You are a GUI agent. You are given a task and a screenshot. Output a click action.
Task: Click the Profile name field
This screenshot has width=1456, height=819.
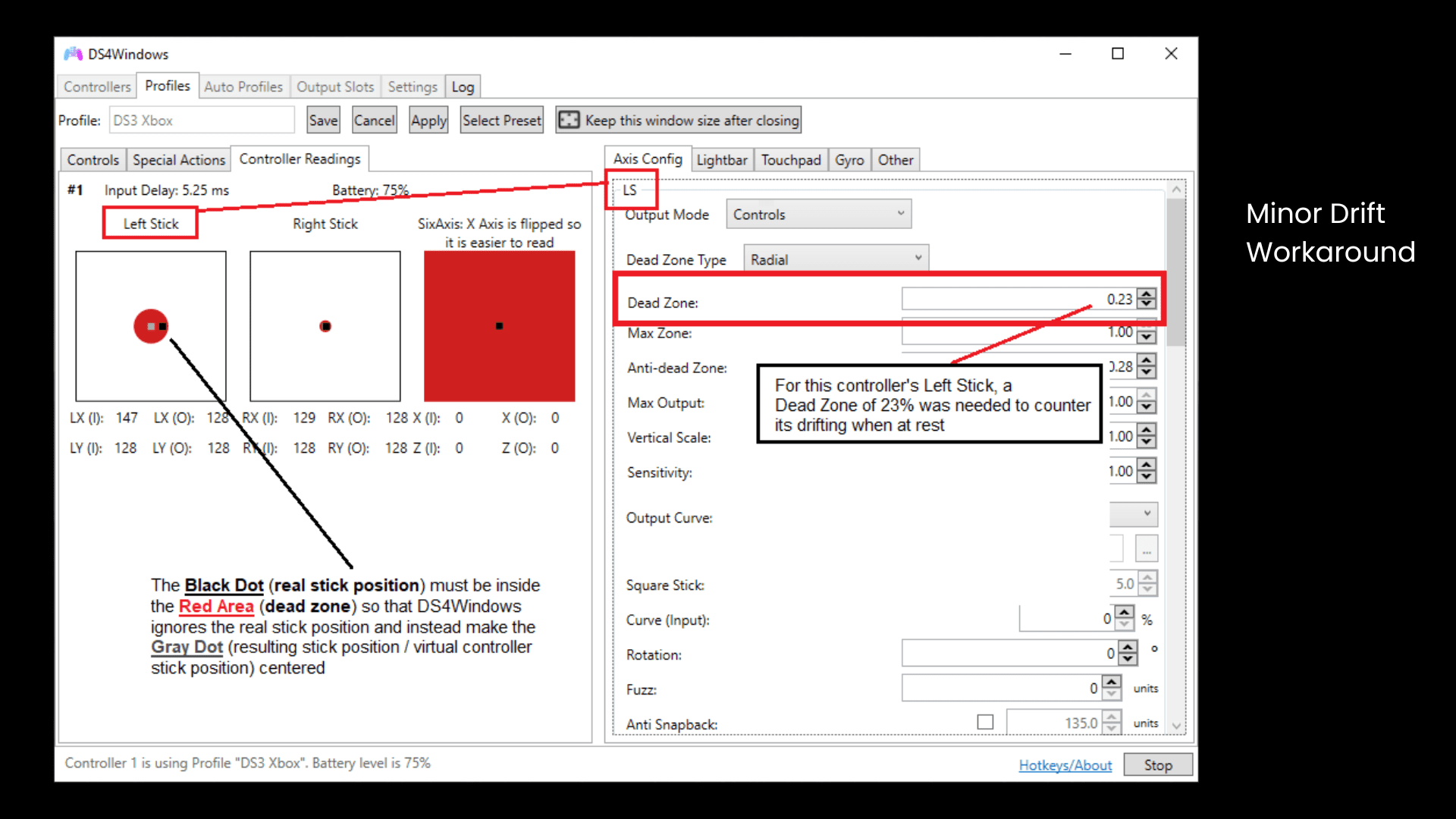[202, 120]
